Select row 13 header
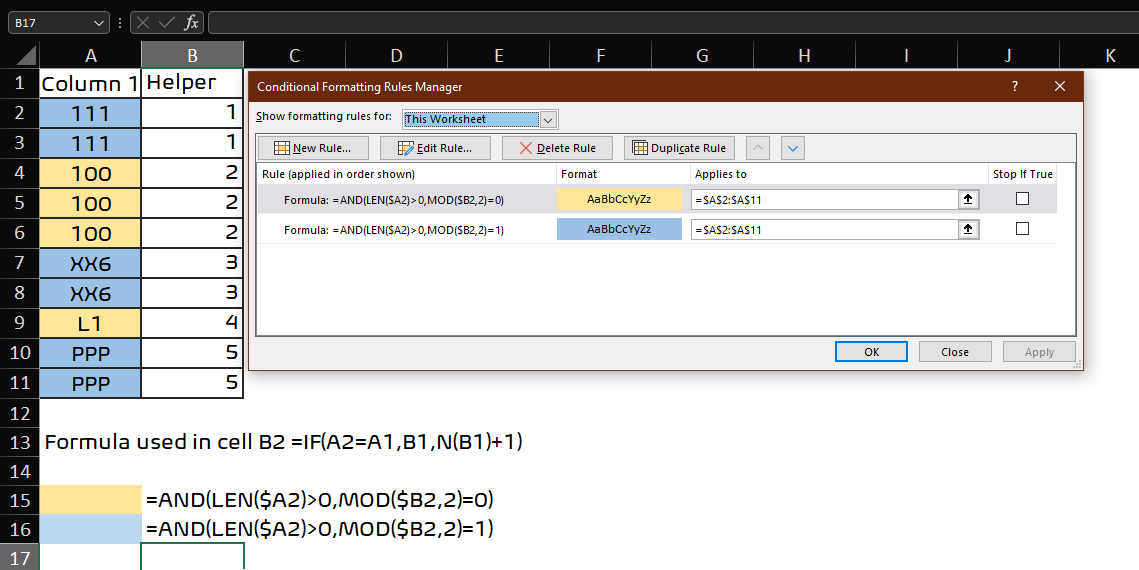The height and width of the screenshot is (570, 1139). click(x=20, y=441)
